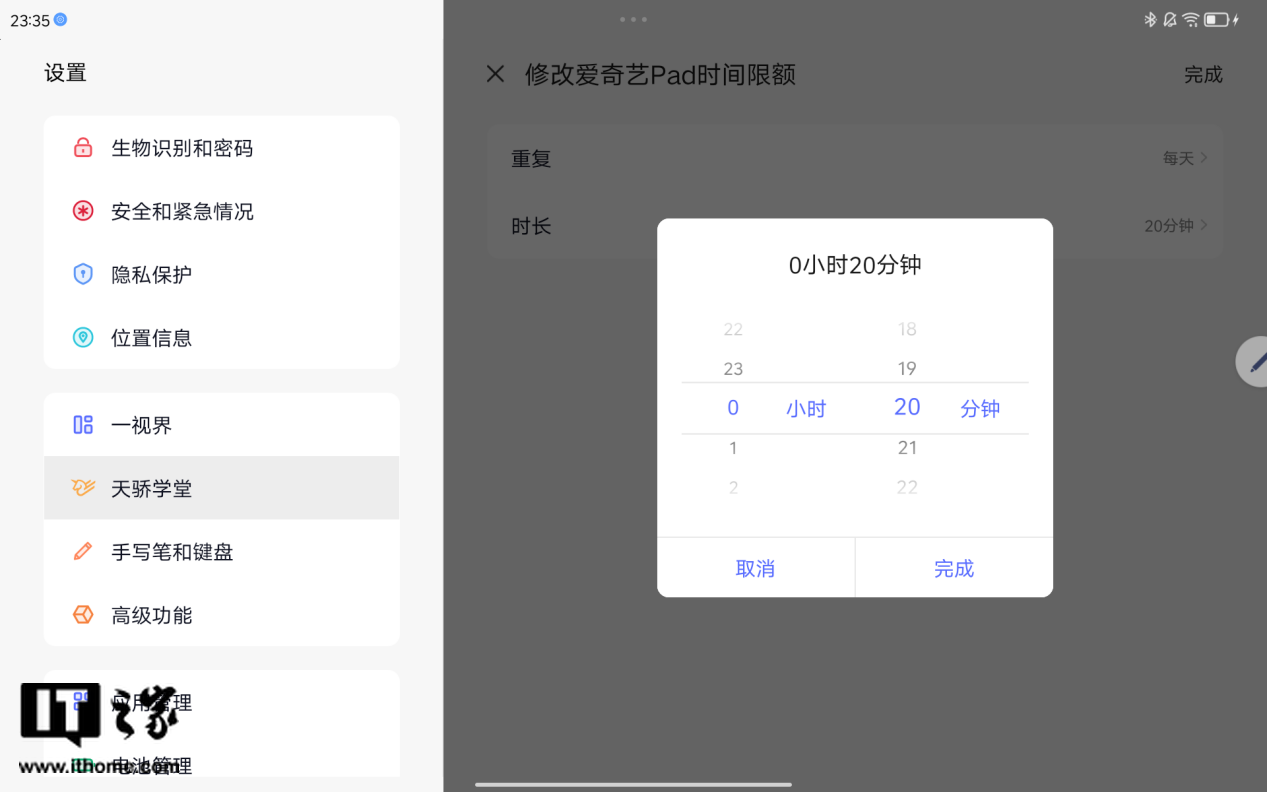Screen dimensions: 1267x792
Task: Click the 一视界 layout icon
Action: (x=83, y=425)
